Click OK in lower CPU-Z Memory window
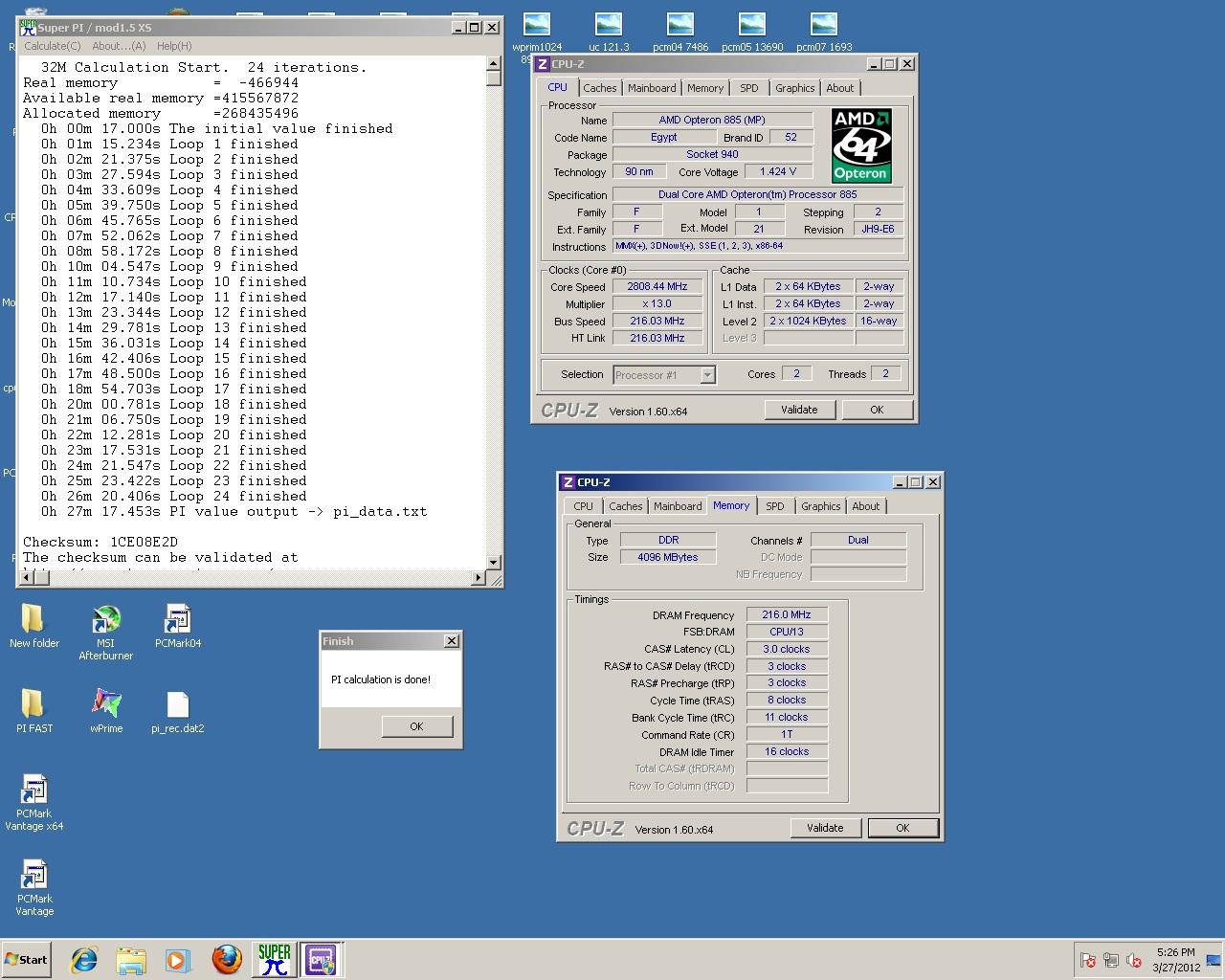The height and width of the screenshot is (980, 1225). (x=902, y=828)
